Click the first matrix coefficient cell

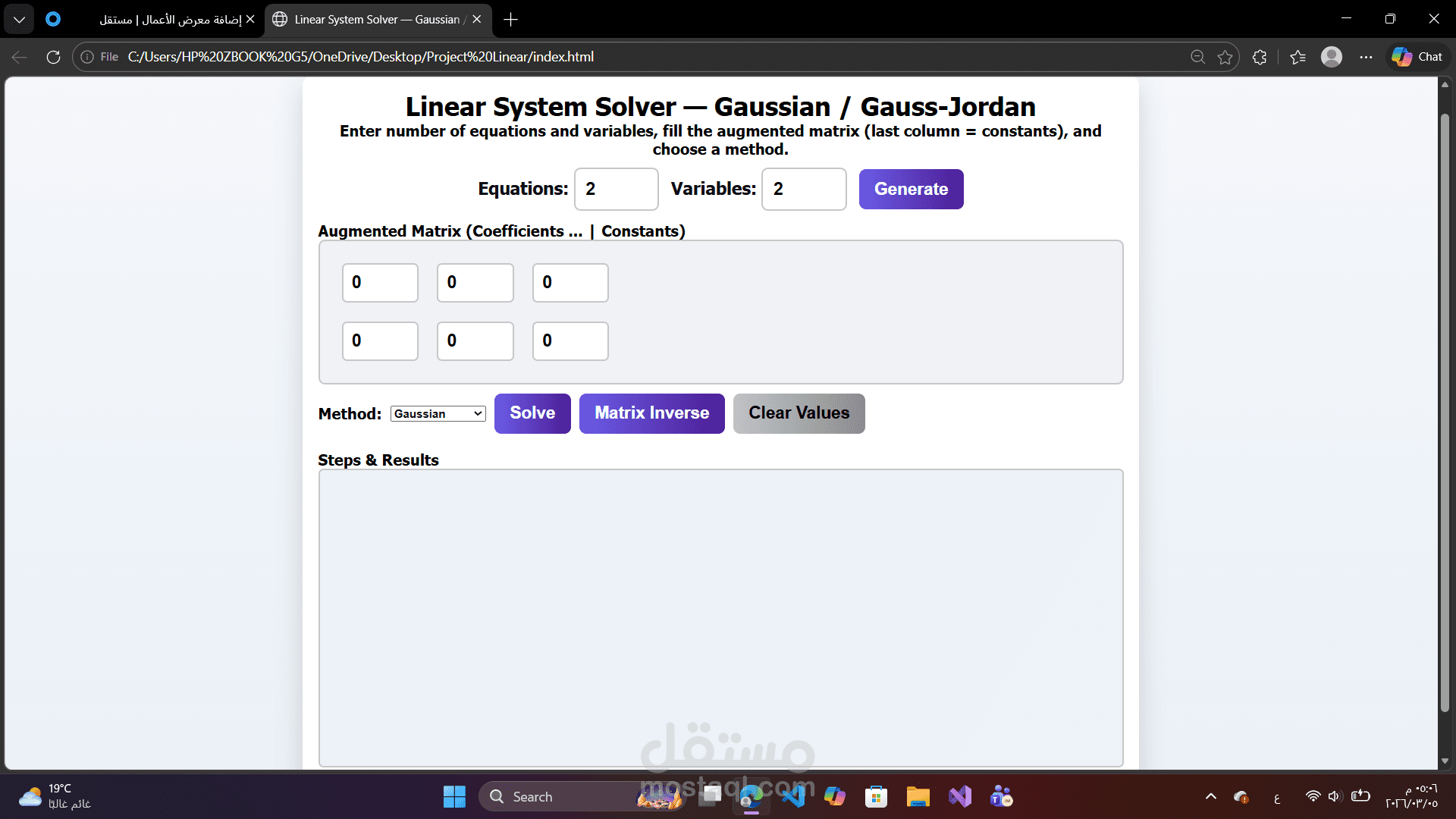[380, 282]
